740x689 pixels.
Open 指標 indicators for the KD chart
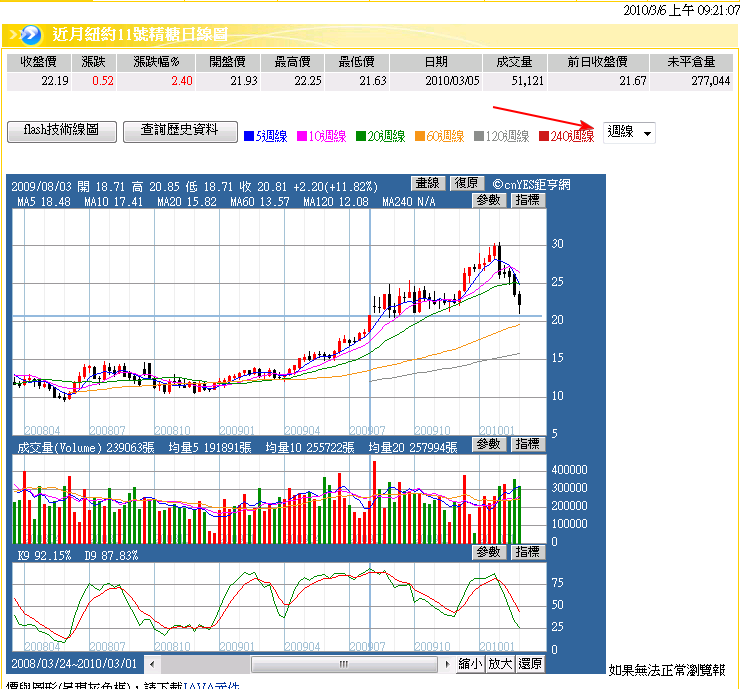click(x=528, y=552)
